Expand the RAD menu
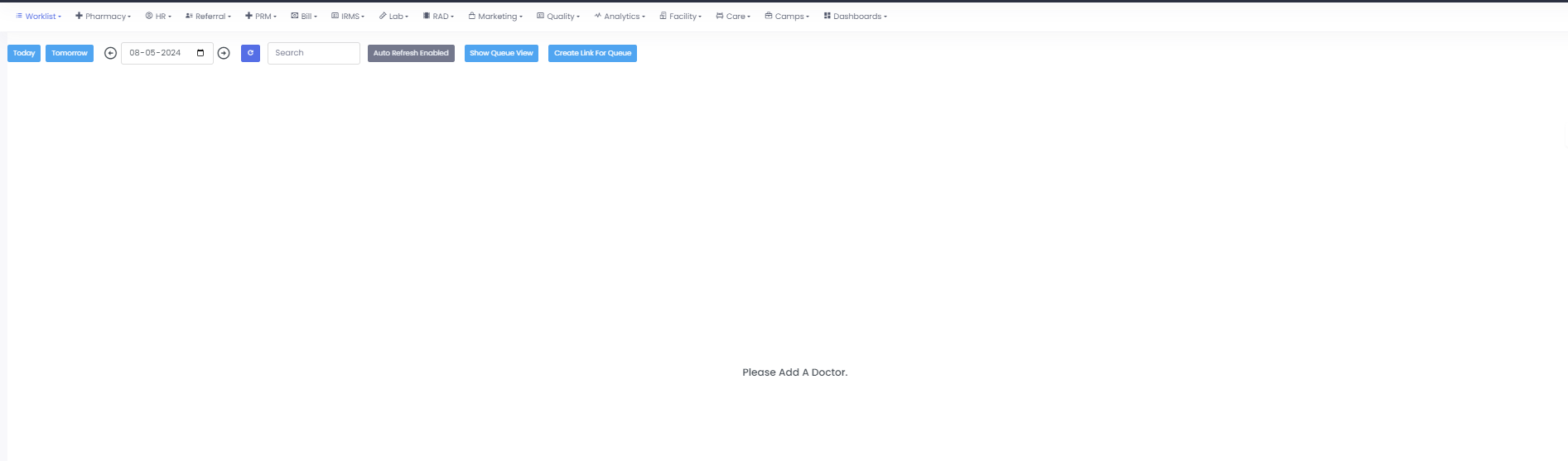The width and height of the screenshot is (1568, 461). 438,17
